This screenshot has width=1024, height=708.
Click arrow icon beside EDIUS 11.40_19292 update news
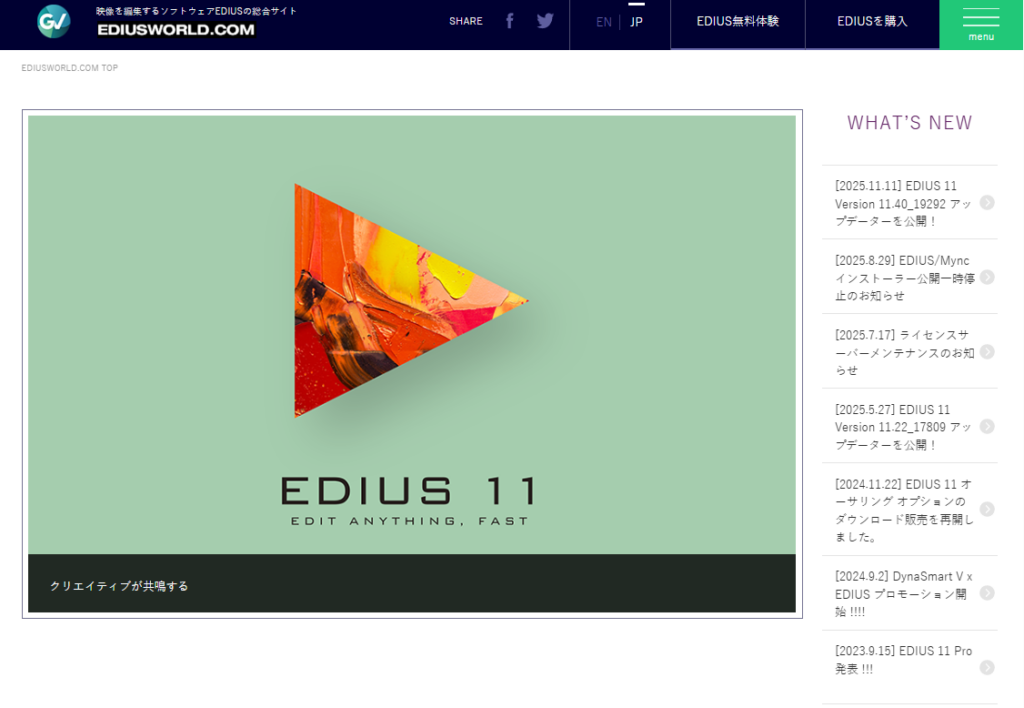click(987, 203)
